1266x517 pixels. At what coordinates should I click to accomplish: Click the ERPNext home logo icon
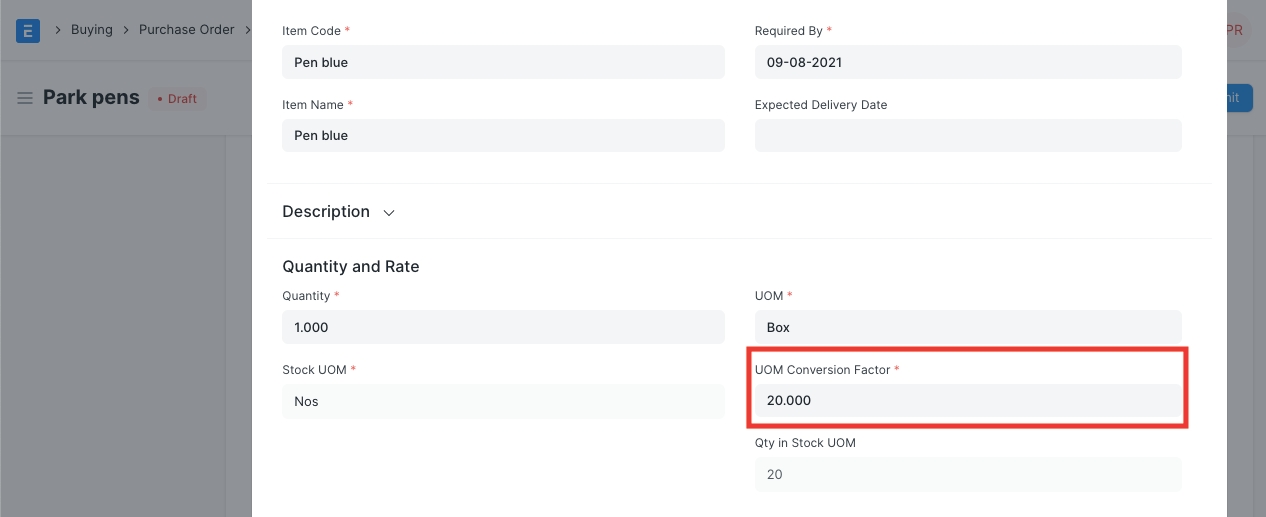tap(28, 30)
